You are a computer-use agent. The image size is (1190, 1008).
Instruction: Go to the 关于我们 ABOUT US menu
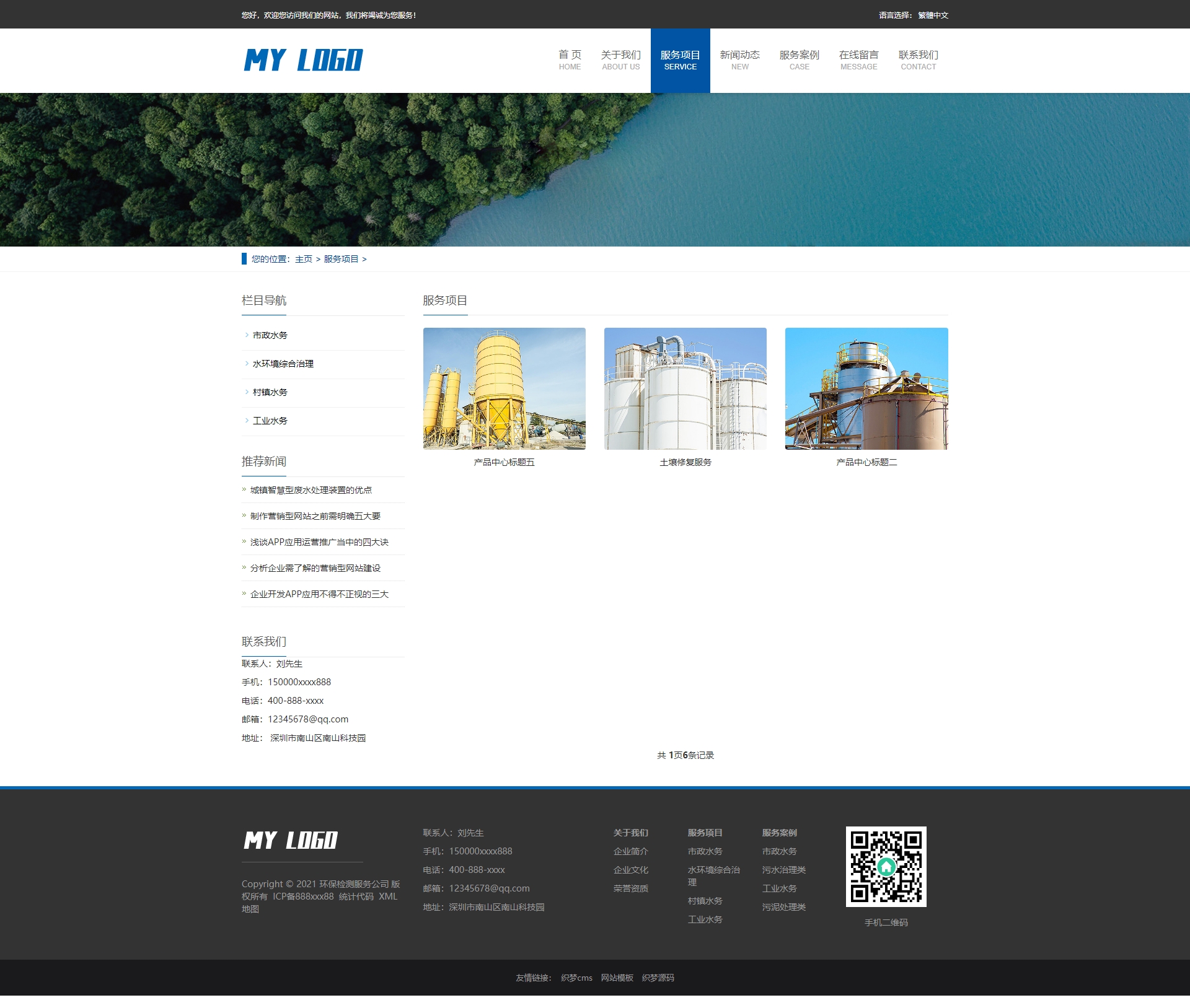point(620,60)
